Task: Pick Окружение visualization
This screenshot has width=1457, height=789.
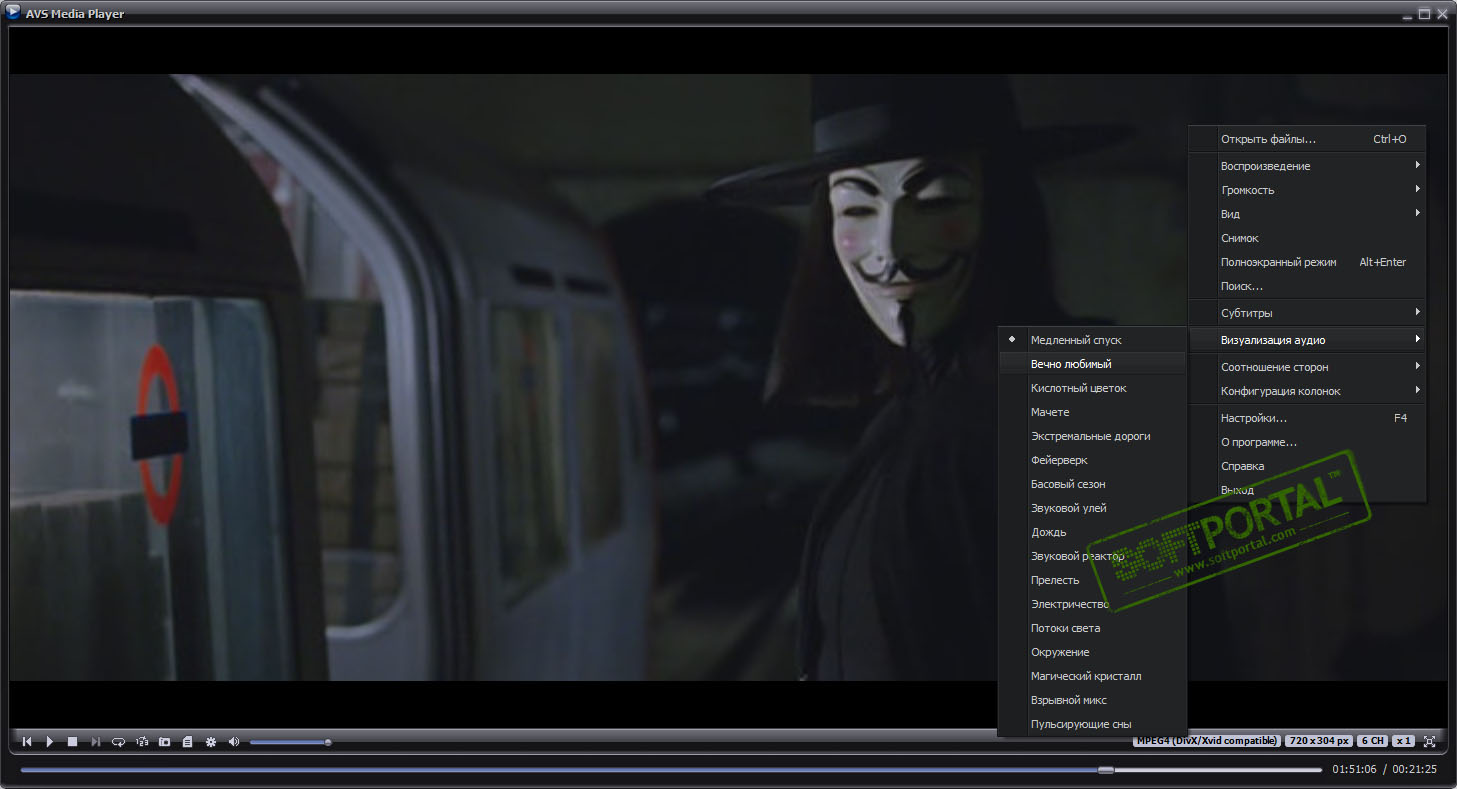Action: click(1092, 652)
